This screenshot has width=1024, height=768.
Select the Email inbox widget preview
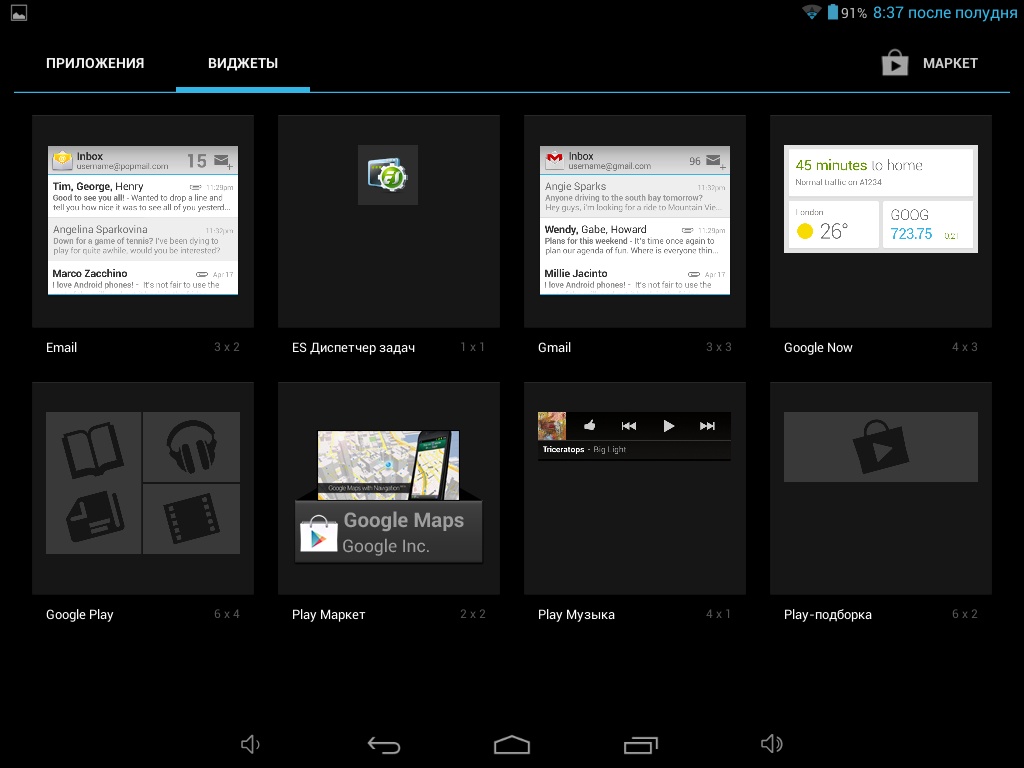(143, 220)
